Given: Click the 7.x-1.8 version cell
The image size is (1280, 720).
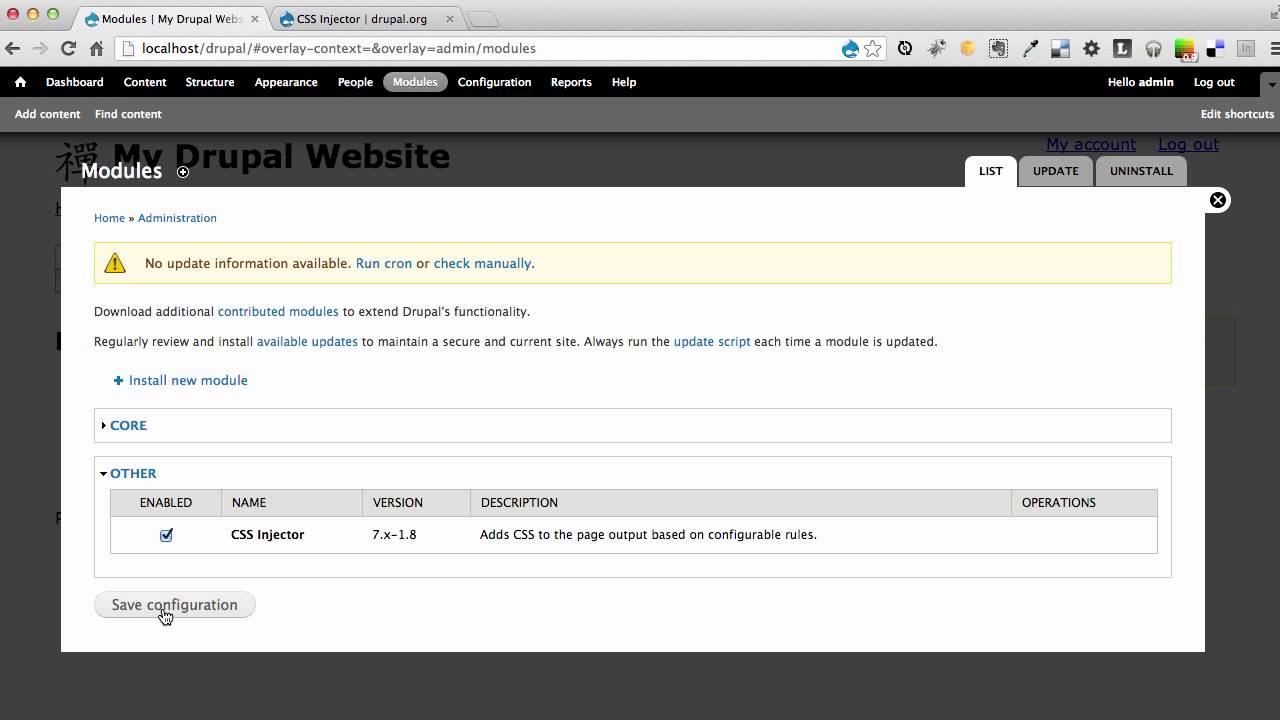Looking at the screenshot, I should click(x=394, y=535).
